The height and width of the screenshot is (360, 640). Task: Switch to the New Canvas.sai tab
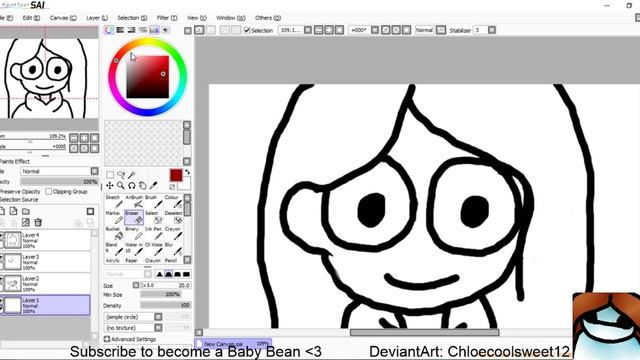tap(233, 344)
